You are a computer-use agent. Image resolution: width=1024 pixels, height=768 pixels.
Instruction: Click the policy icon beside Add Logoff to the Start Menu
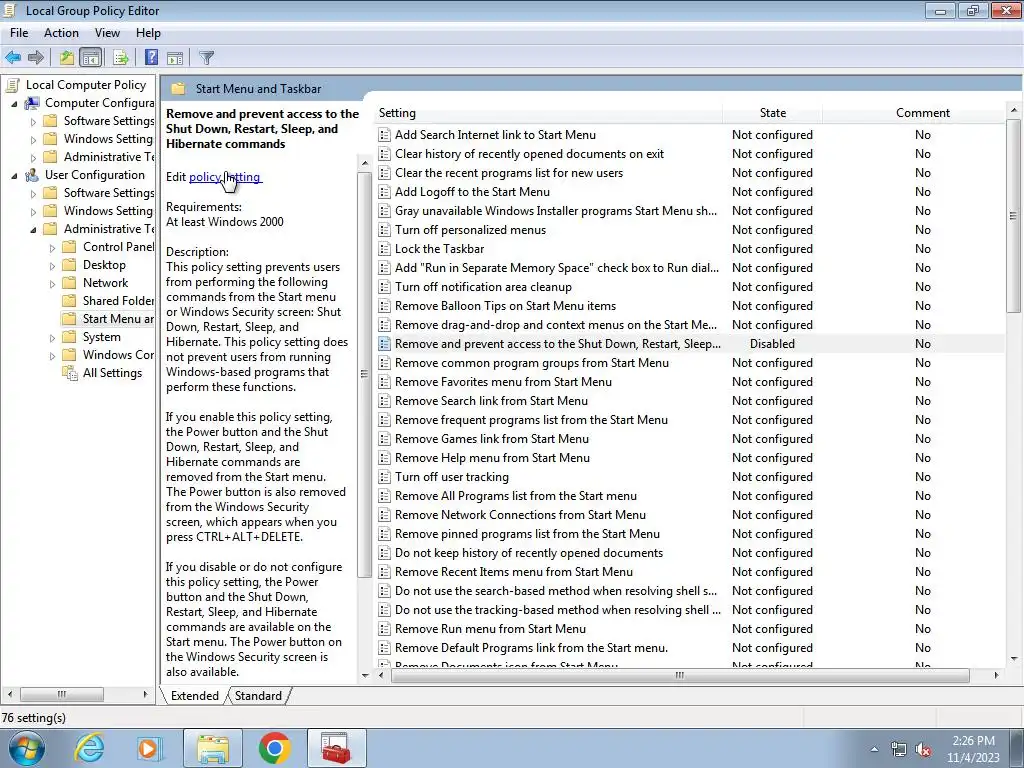[385, 192]
